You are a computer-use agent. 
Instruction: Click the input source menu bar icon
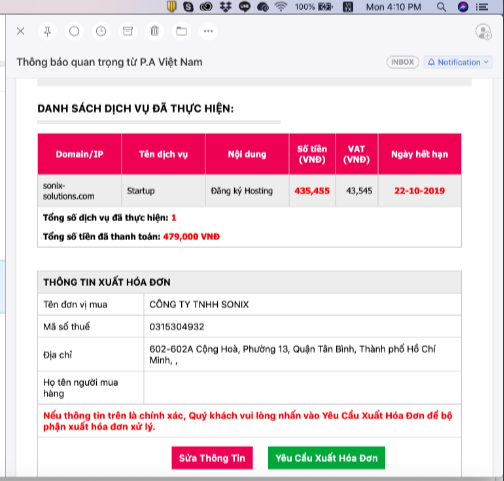coord(348,7)
